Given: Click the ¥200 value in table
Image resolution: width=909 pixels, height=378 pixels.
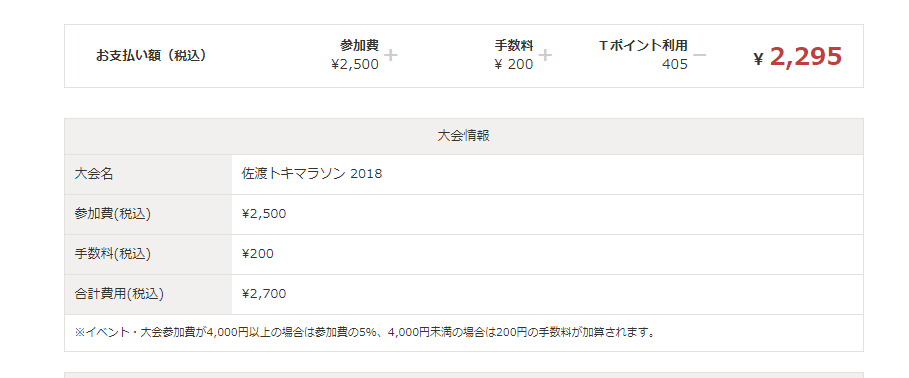Looking at the screenshot, I should coord(257,254).
